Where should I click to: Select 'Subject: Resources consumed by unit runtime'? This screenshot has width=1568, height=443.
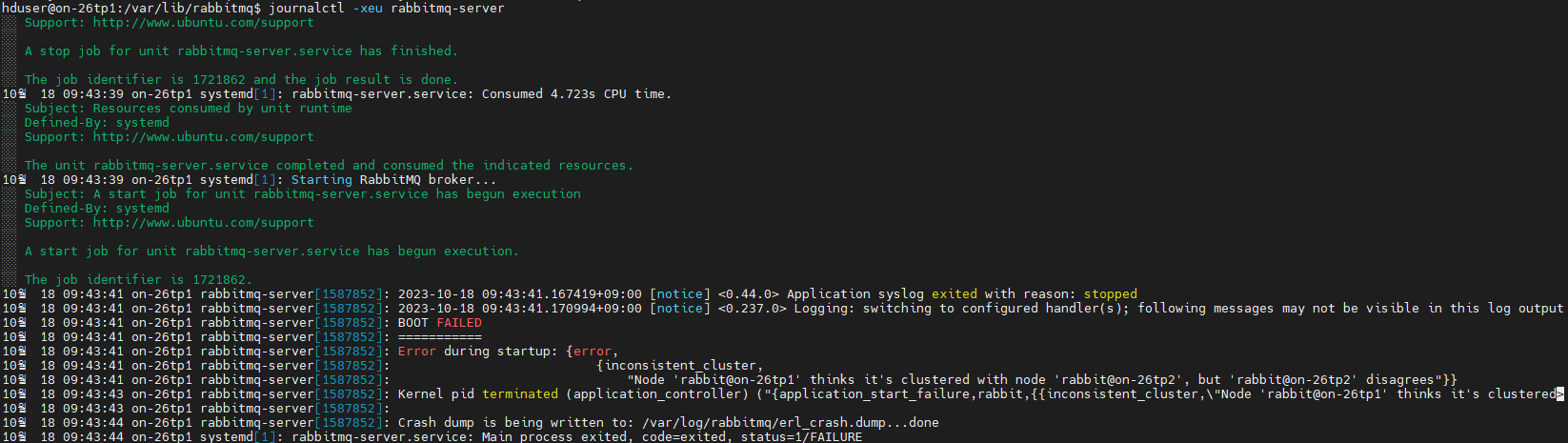188,108
